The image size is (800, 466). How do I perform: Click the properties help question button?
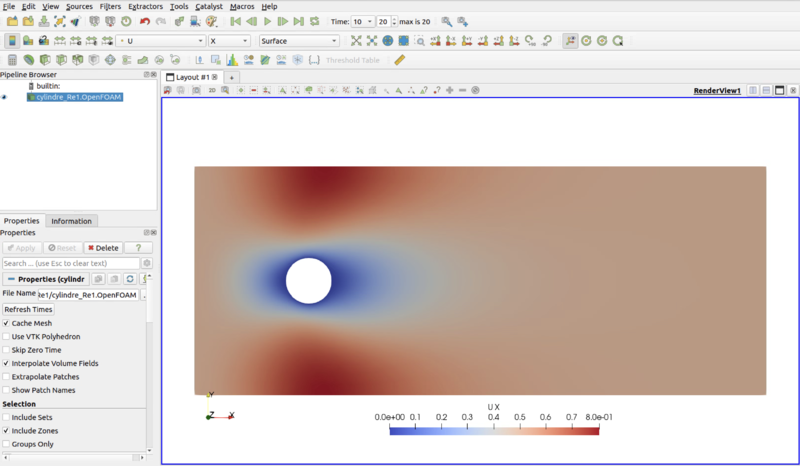pos(138,248)
